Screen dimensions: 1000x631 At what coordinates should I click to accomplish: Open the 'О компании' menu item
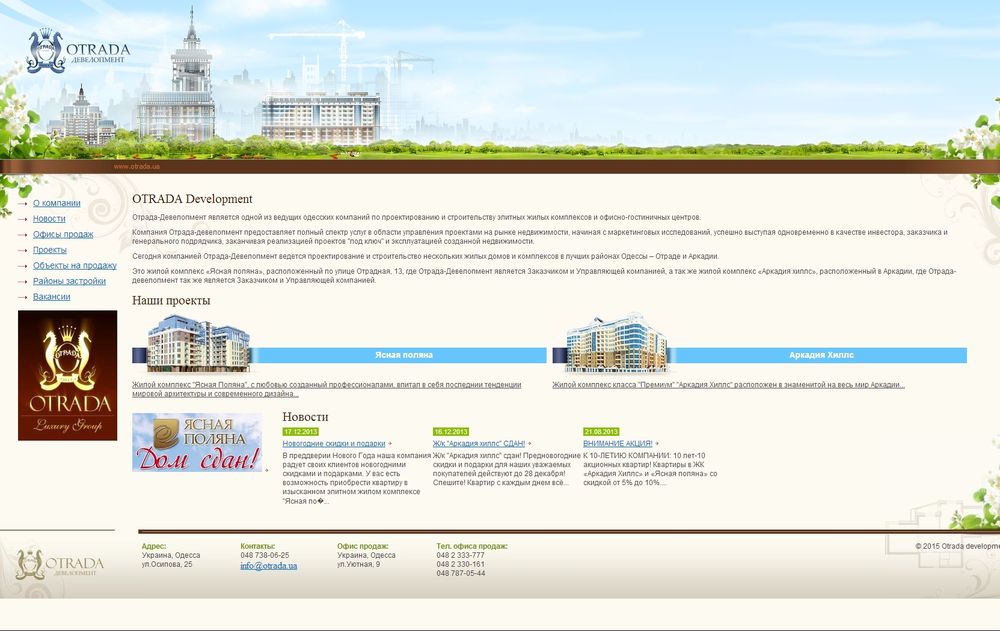(56, 203)
